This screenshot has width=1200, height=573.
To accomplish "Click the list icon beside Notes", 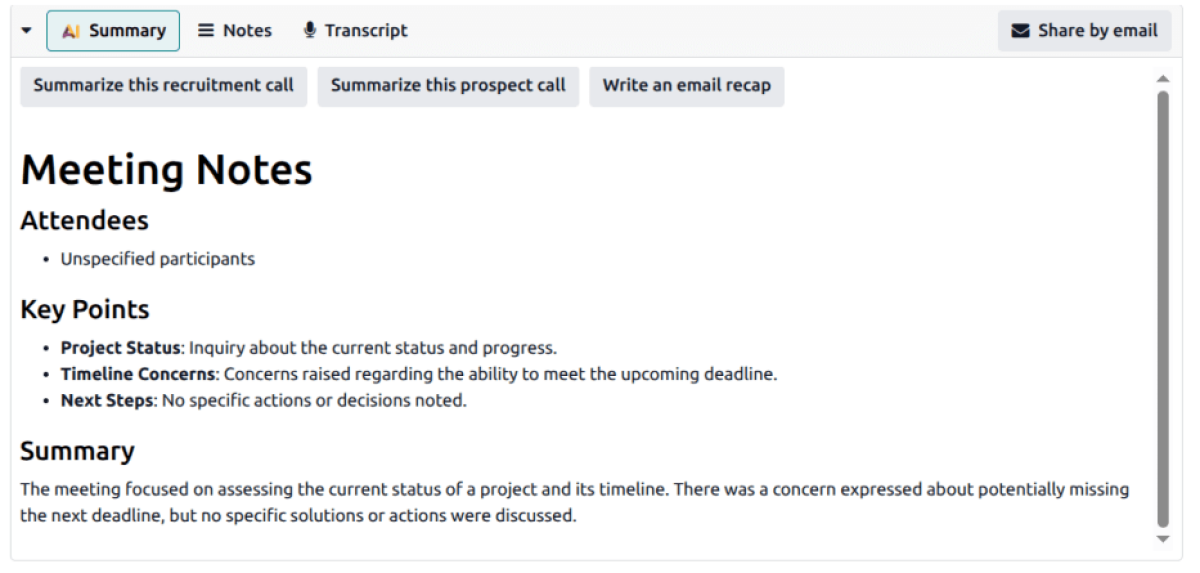I will [206, 31].
